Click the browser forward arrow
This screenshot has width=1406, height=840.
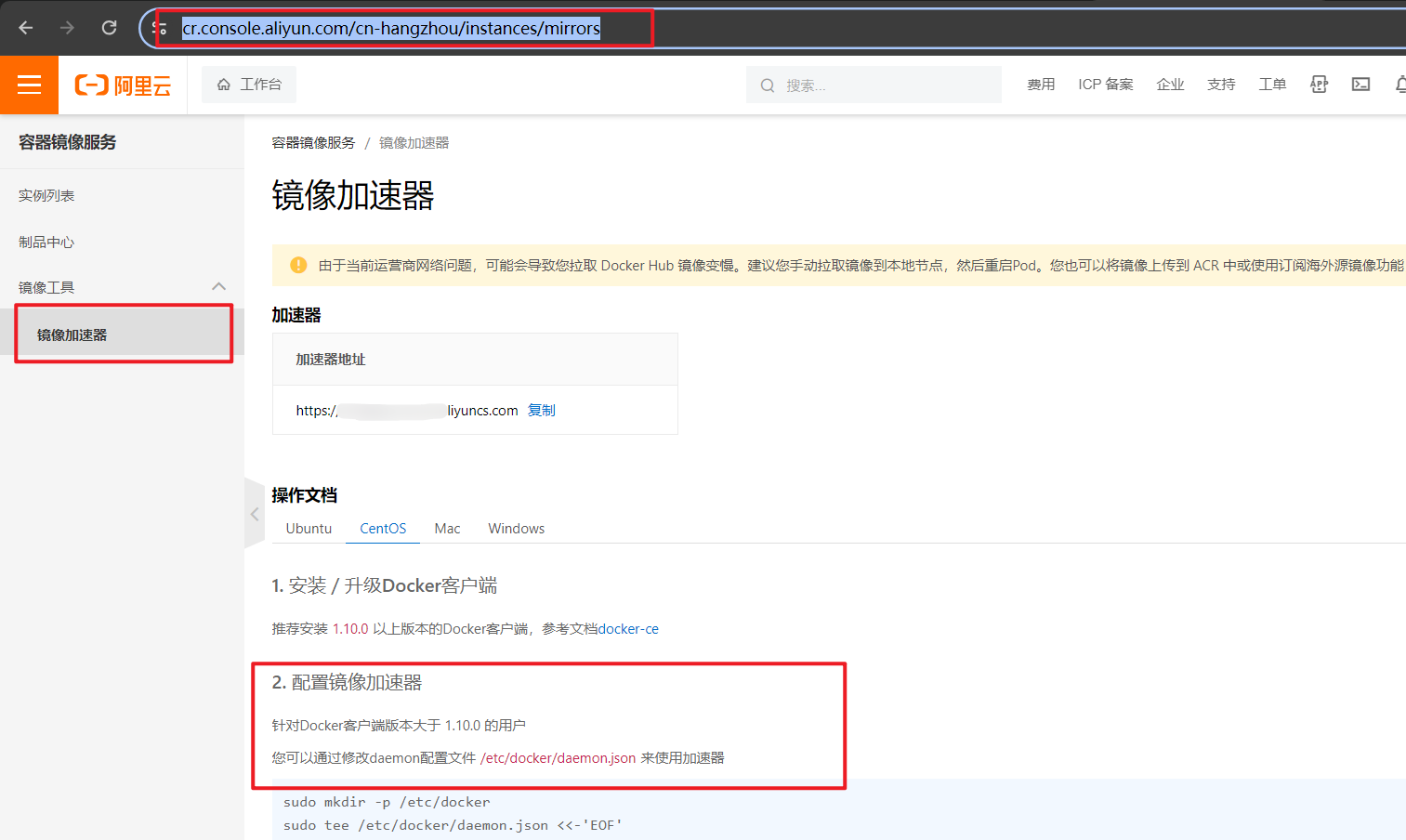click(67, 28)
